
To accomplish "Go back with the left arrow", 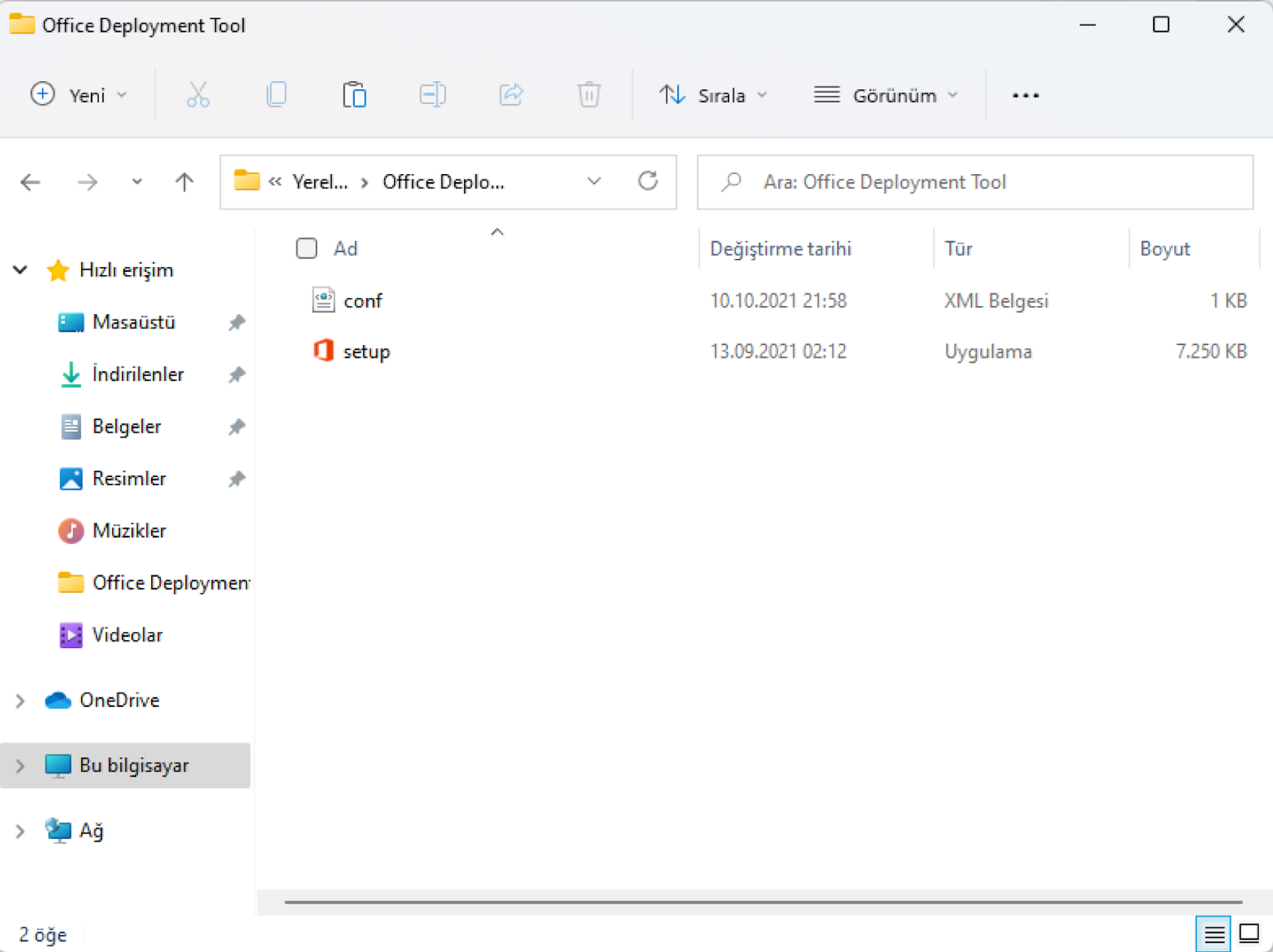I will pos(30,182).
